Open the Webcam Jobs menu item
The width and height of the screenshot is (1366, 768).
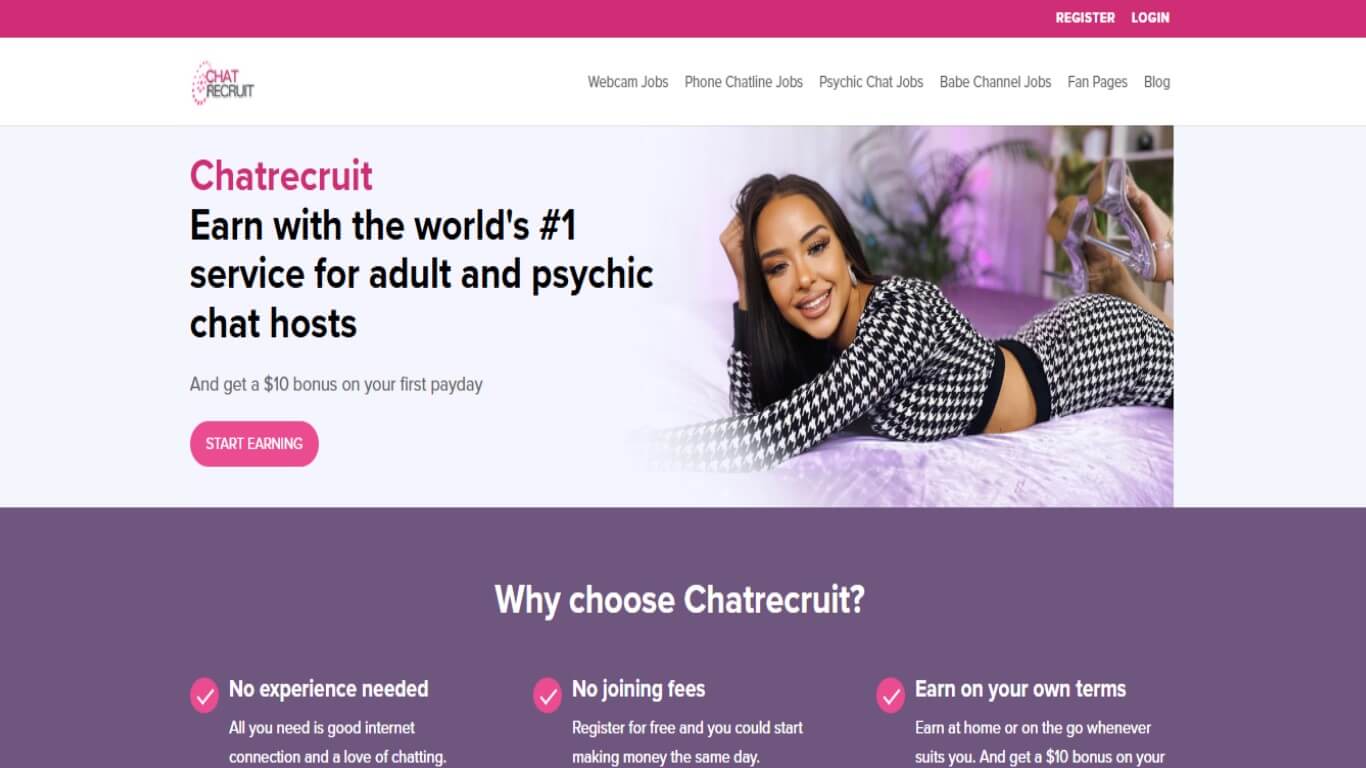point(628,82)
